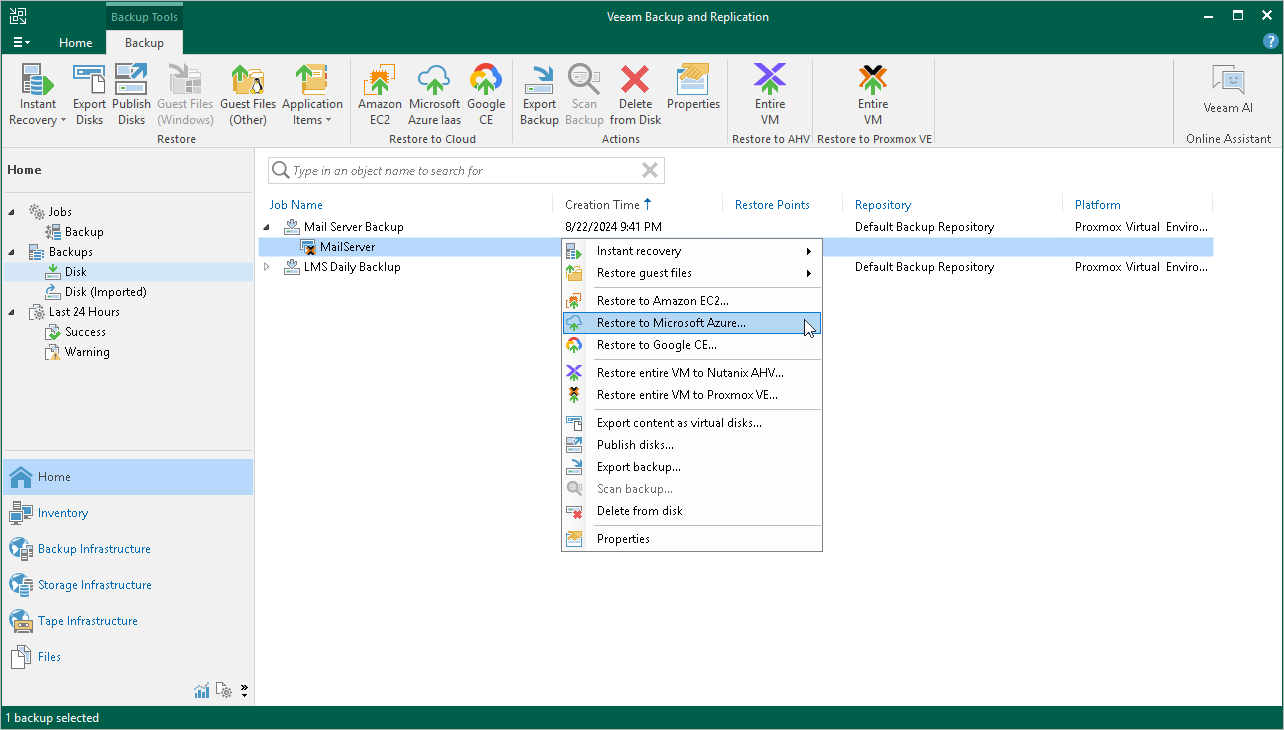Select Restore entire VM to Proxmox VE
Image resolution: width=1284 pixels, height=730 pixels.
tap(684, 395)
